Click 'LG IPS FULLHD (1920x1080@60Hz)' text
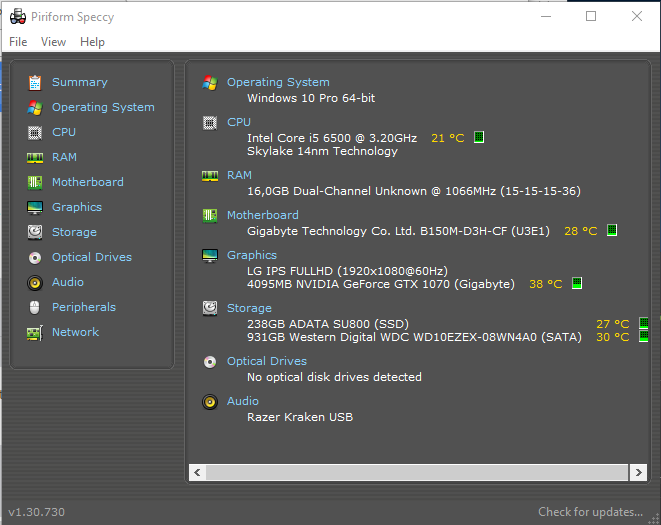This screenshot has width=661, height=525. coord(347,271)
